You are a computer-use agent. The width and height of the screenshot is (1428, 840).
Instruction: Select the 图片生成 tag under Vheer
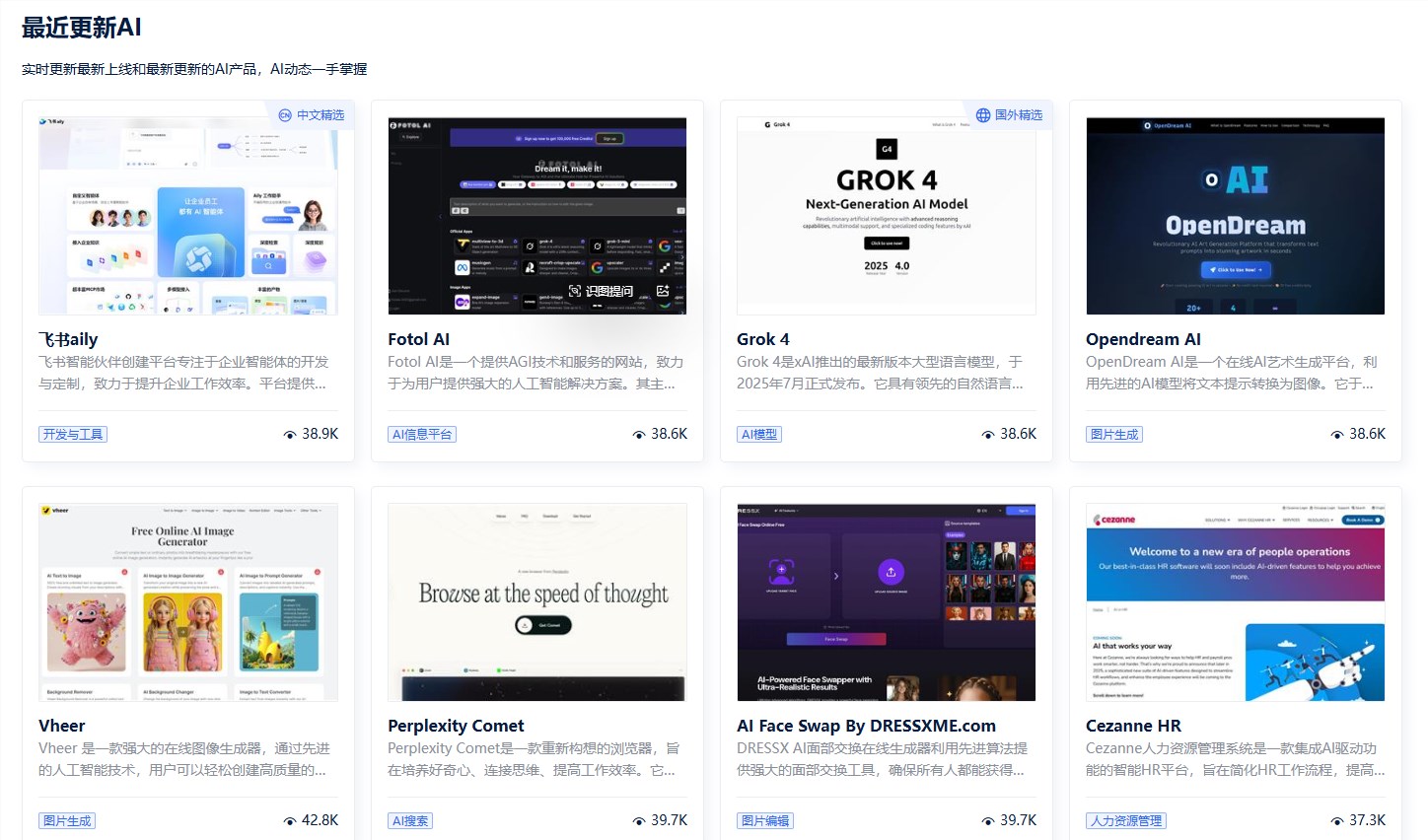coord(67,820)
